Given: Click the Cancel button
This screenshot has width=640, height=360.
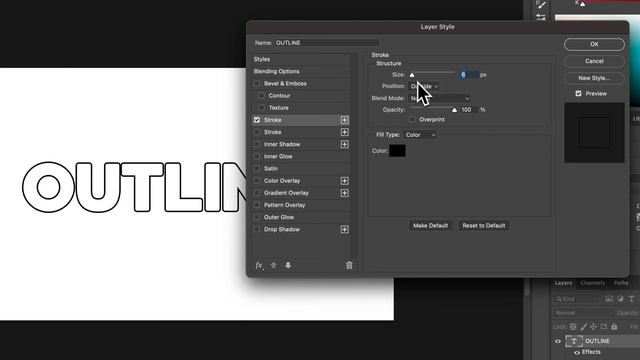Looking at the screenshot, I should (594, 61).
